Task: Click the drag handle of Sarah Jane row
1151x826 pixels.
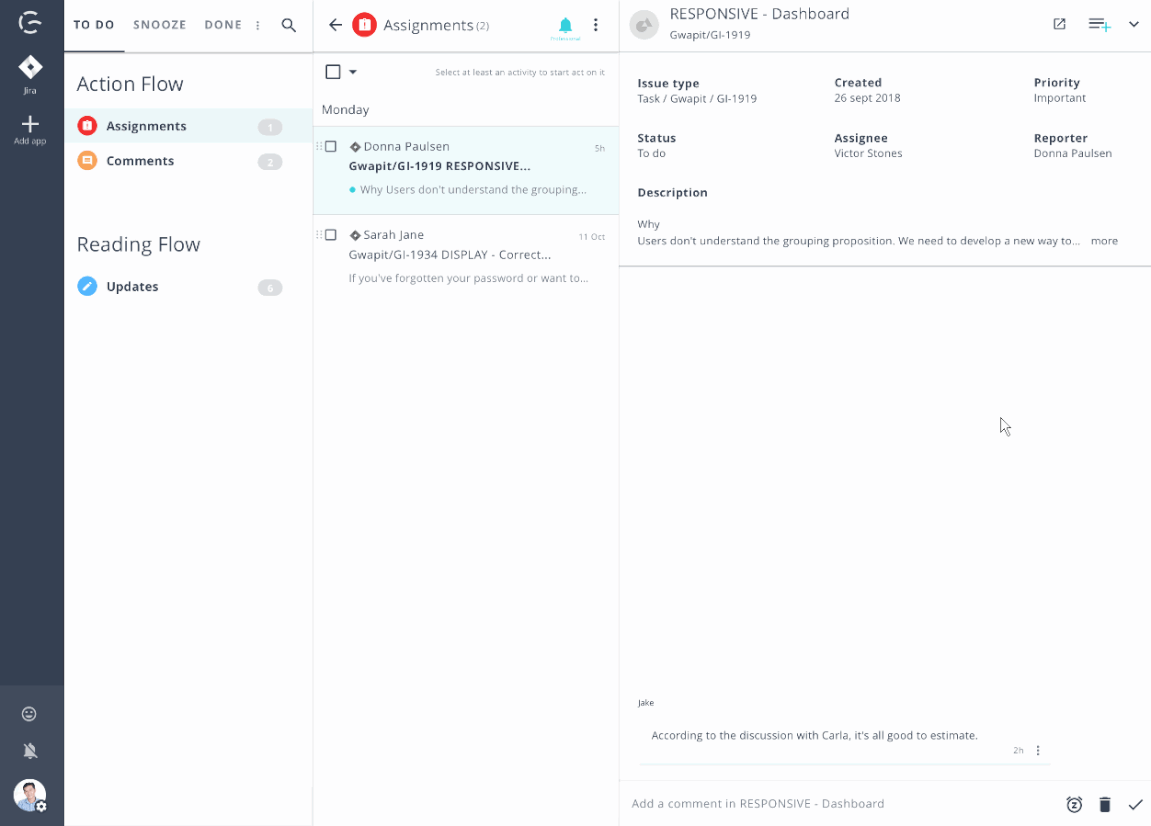Action: tap(319, 235)
